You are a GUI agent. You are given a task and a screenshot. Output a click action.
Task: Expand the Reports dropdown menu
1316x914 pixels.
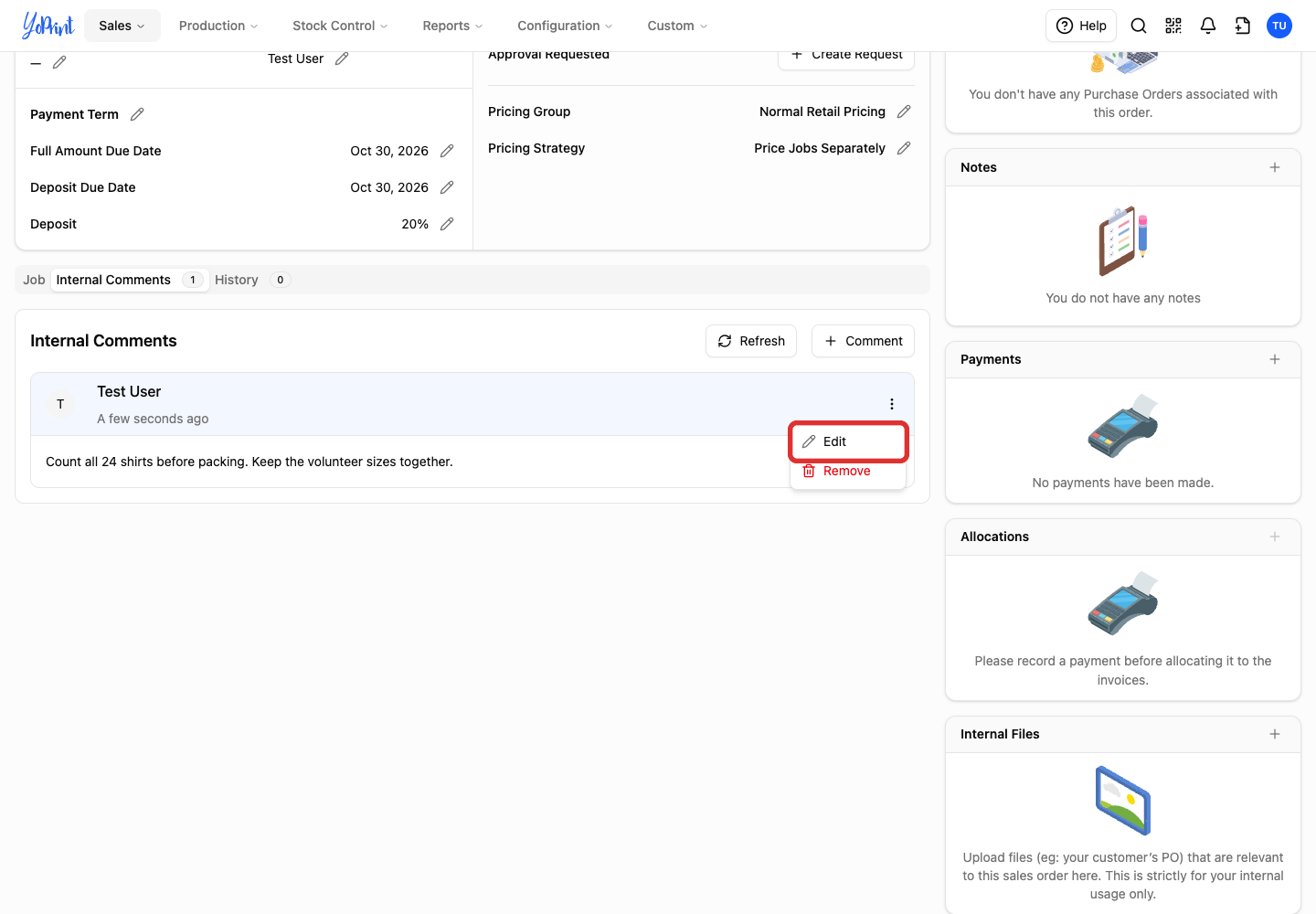(x=452, y=26)
